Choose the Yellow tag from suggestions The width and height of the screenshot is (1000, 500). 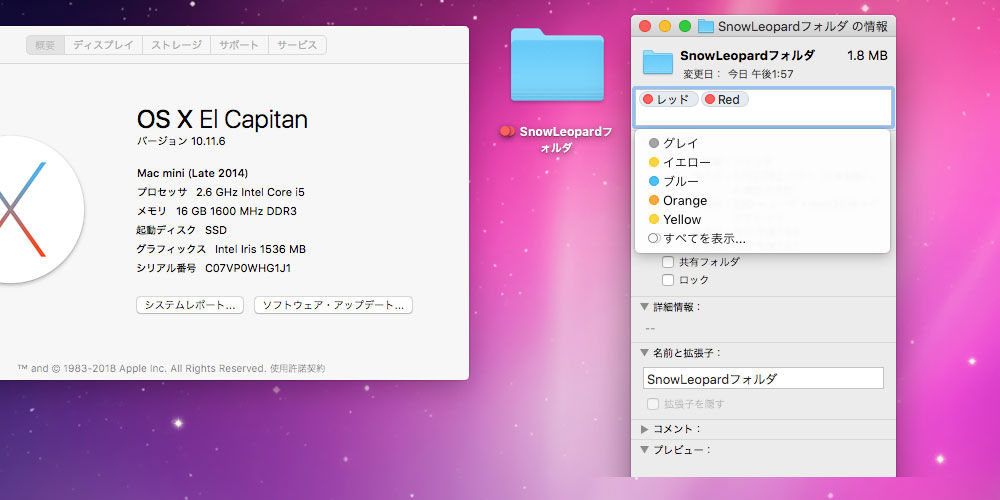[x=762, y=219]
